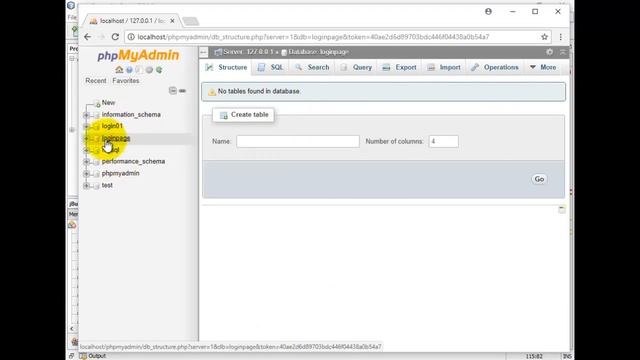Click the Favorites link
Viewport: 640px width, 360px height.
pyautogui.click(x=126, y=81)
